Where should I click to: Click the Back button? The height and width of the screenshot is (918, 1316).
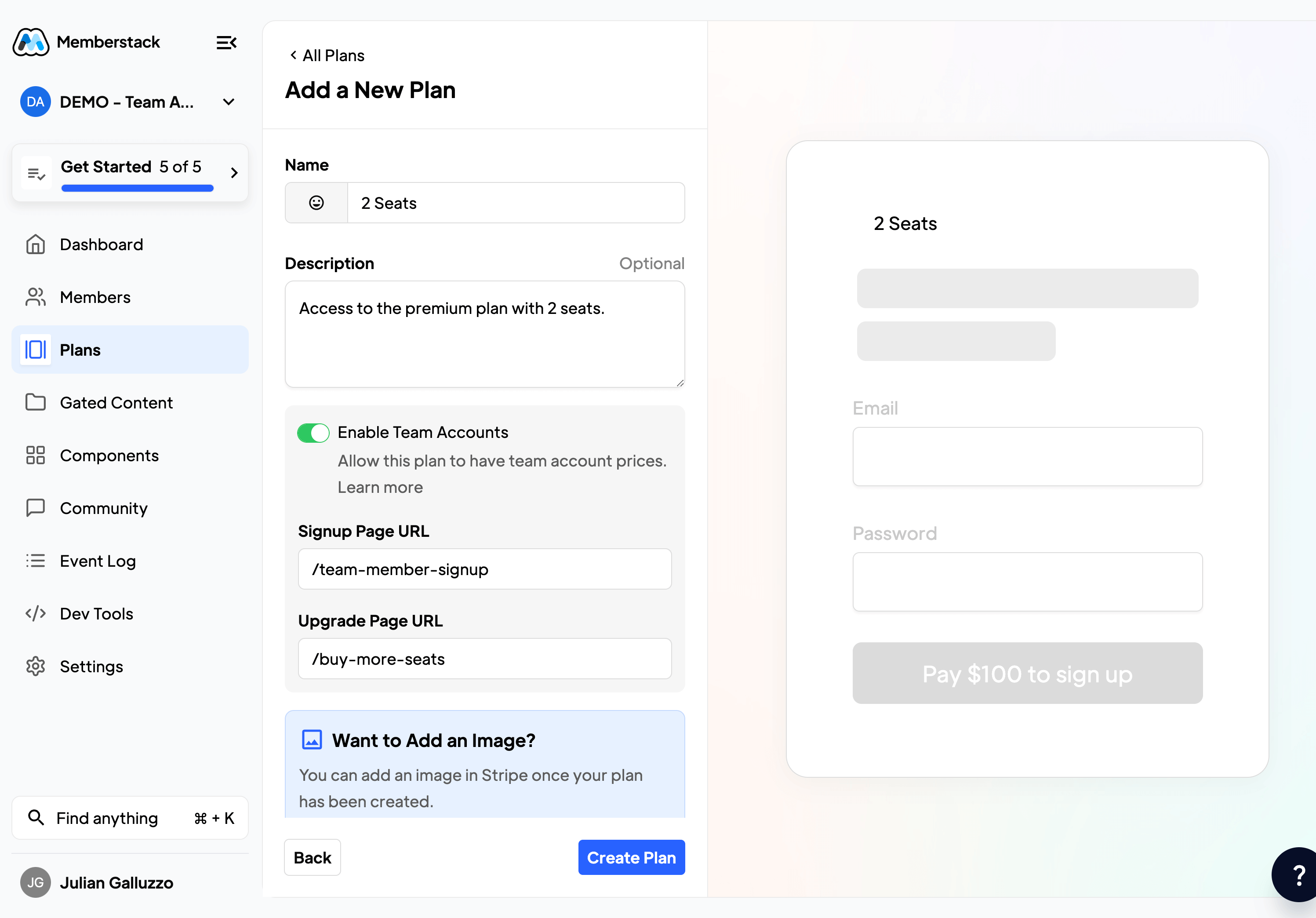pos(312,857)
